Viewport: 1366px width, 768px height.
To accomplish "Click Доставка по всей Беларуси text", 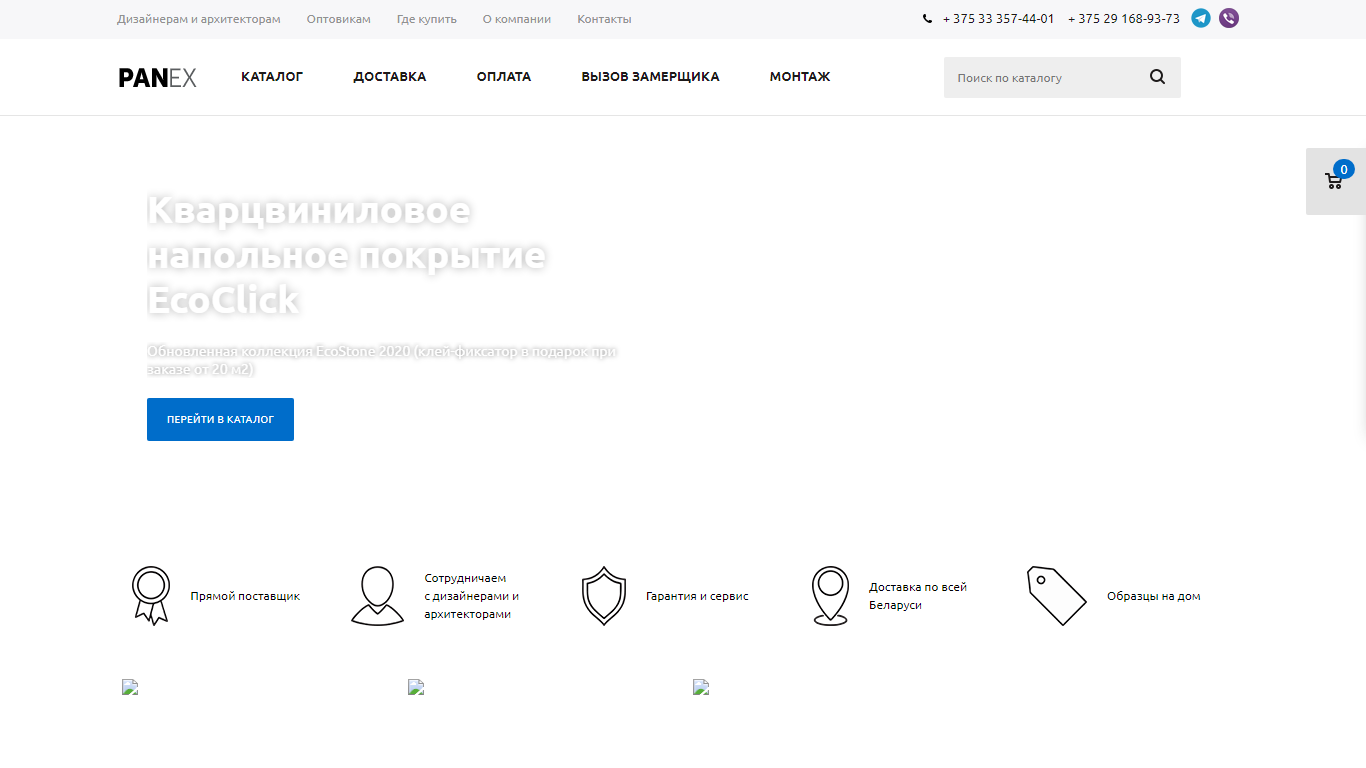I will [x=918, y=596].
